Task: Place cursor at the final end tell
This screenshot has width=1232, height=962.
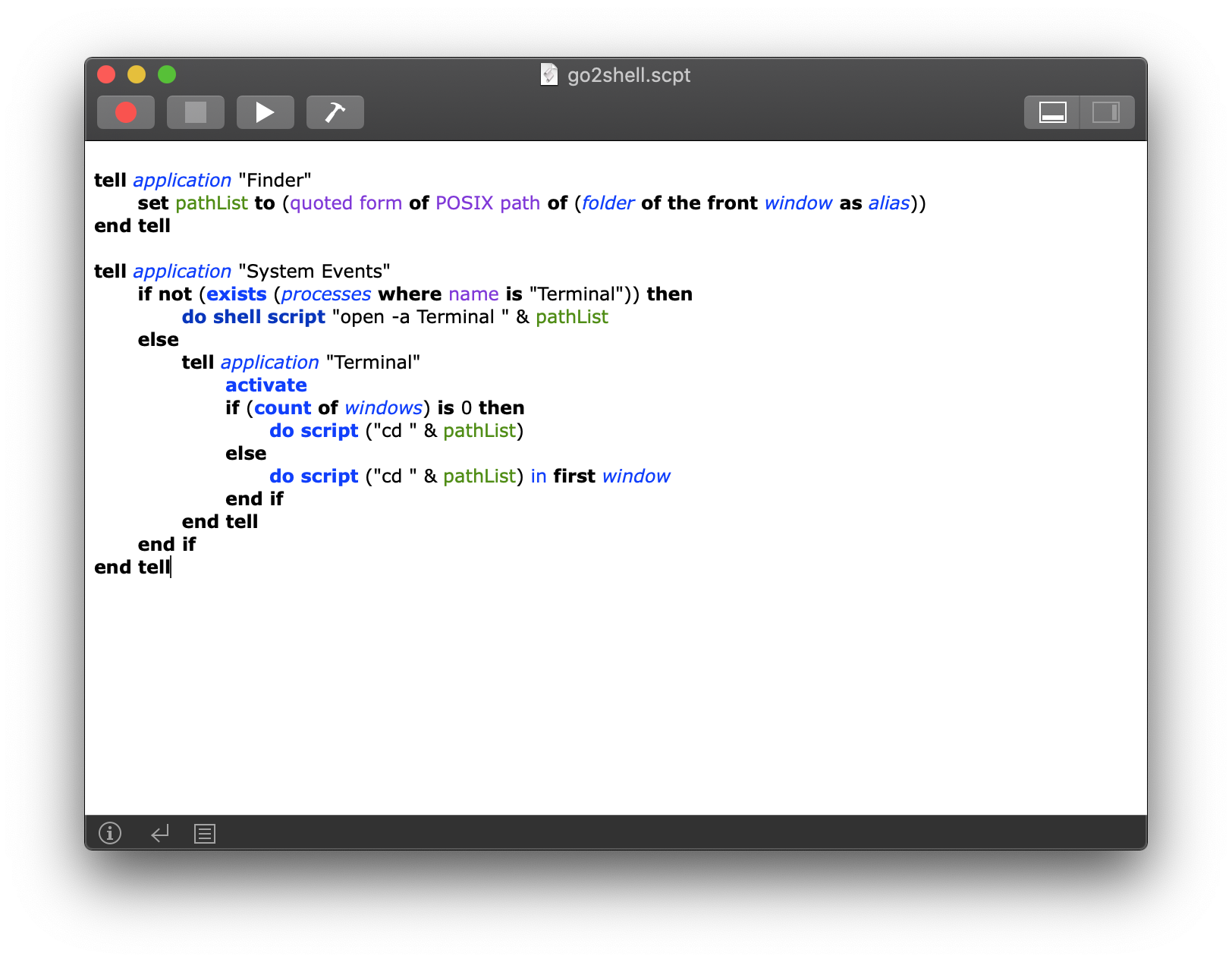Action: tap(131, 567)
